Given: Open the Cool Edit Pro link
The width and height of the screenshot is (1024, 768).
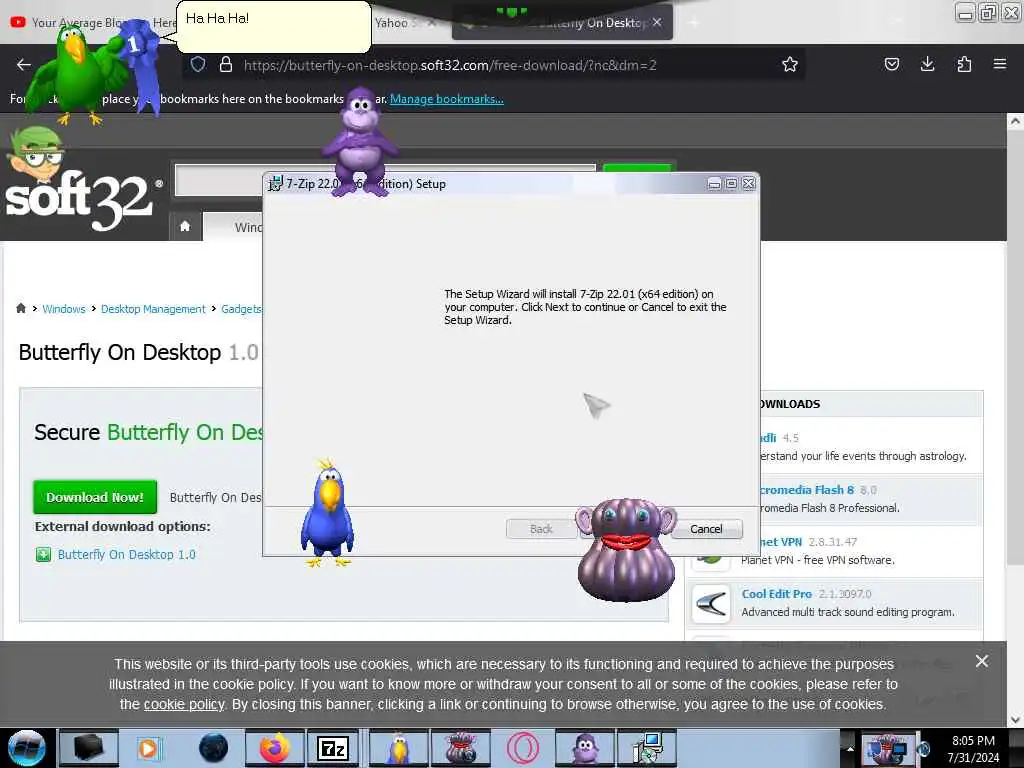Looking at the screenshot, I should click(776, 594).
